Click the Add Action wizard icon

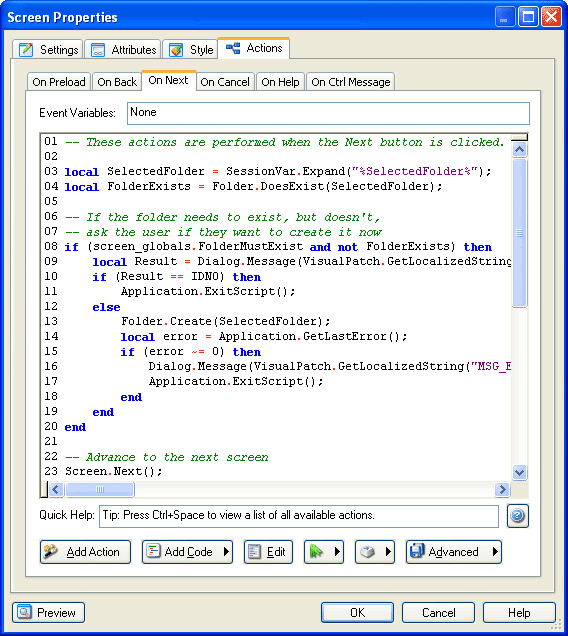tap(51, 551)
